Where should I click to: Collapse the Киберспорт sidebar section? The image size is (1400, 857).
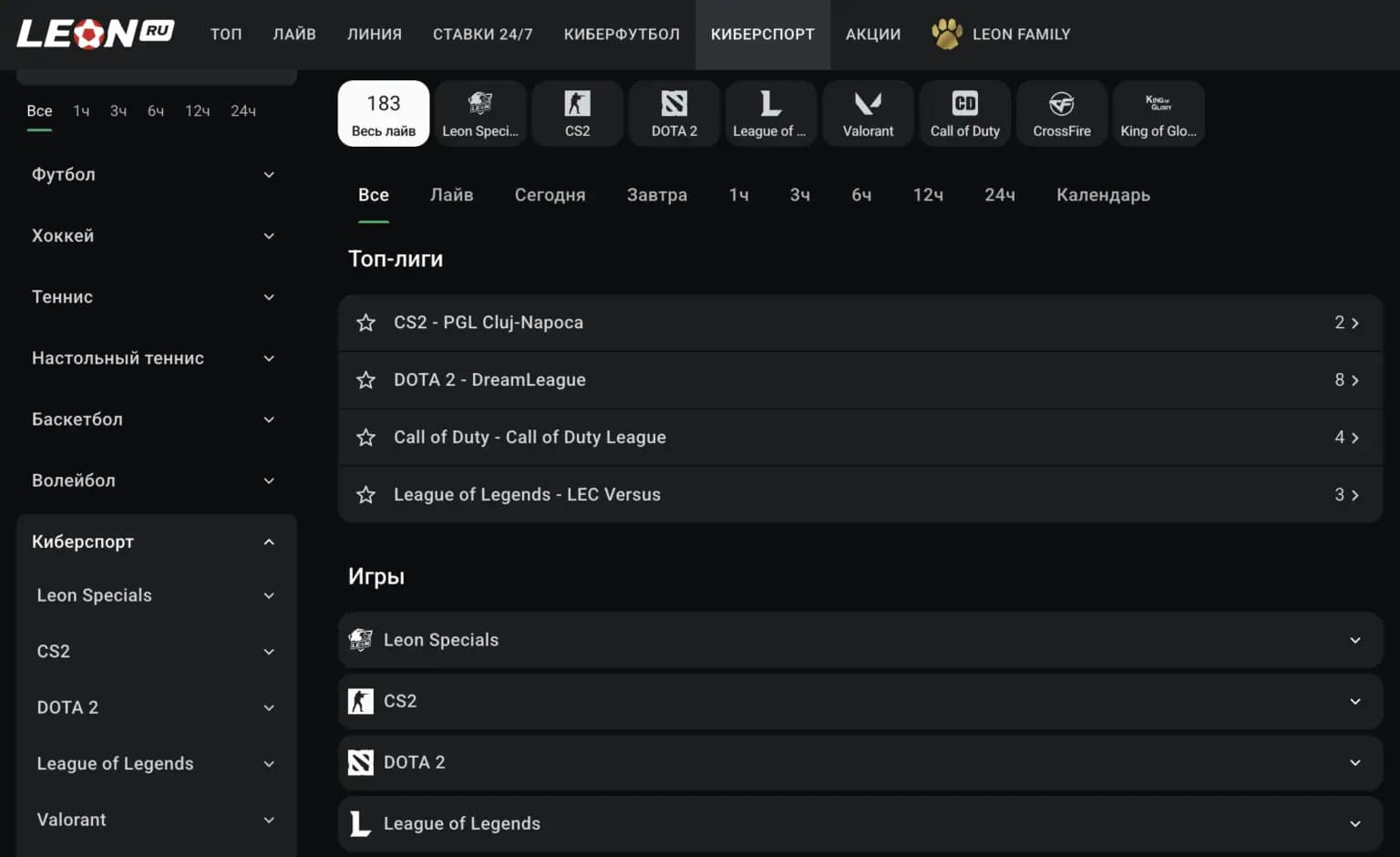click(269, 542)
